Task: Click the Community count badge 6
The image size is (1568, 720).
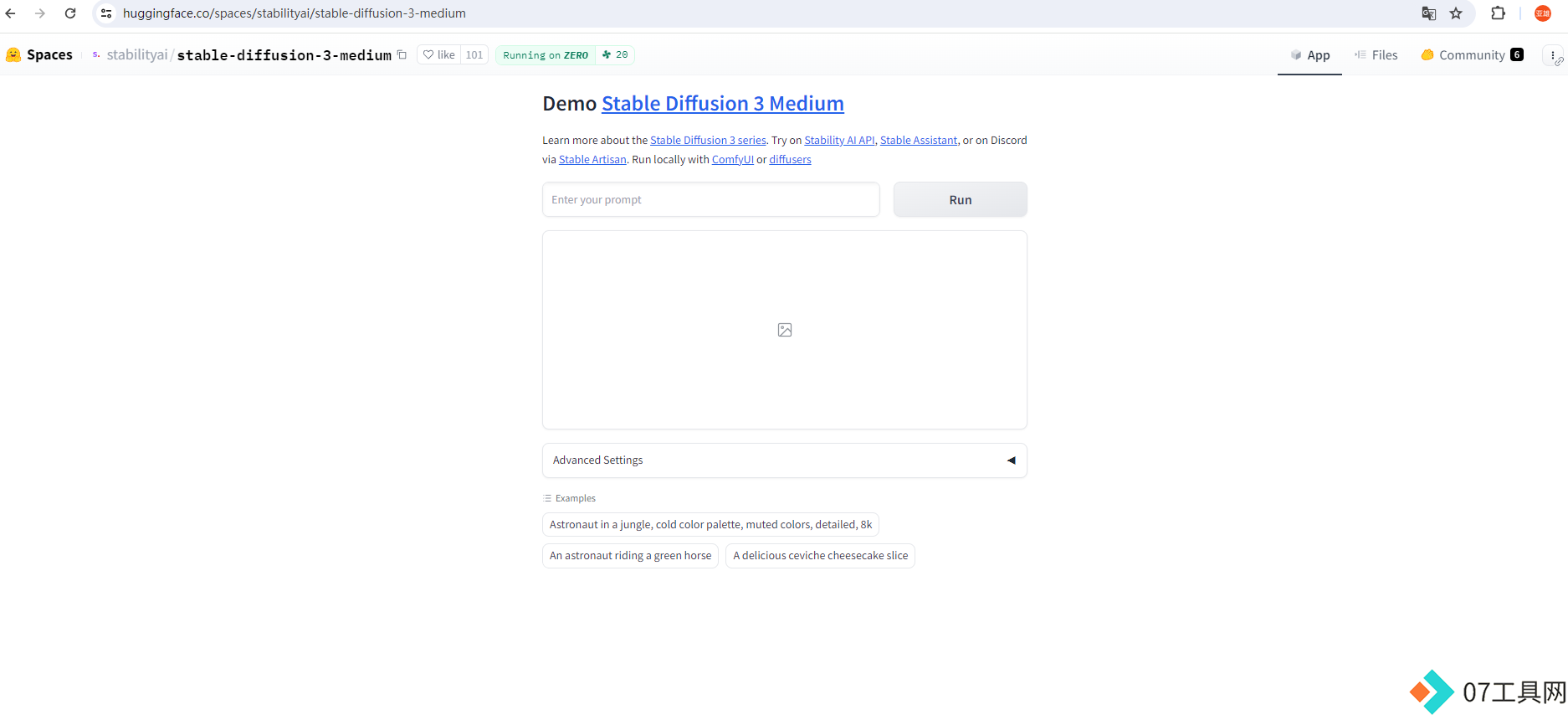Action: 1516,55
